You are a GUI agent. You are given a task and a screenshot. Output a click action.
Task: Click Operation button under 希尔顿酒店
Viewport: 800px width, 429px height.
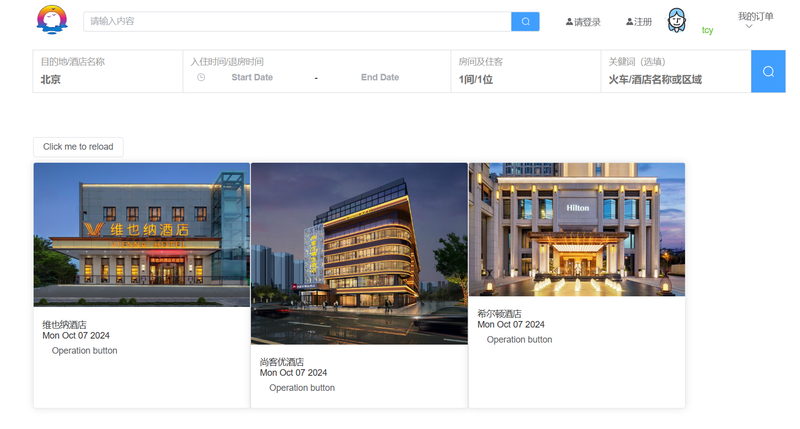pyautogui.click(x=519, y=340)
